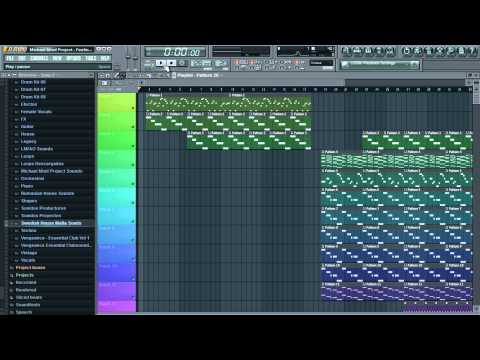Image resolution: width=480 pixels, height=360 pixels.
Task: Open the FILE menu
Action: pos(10,58)
